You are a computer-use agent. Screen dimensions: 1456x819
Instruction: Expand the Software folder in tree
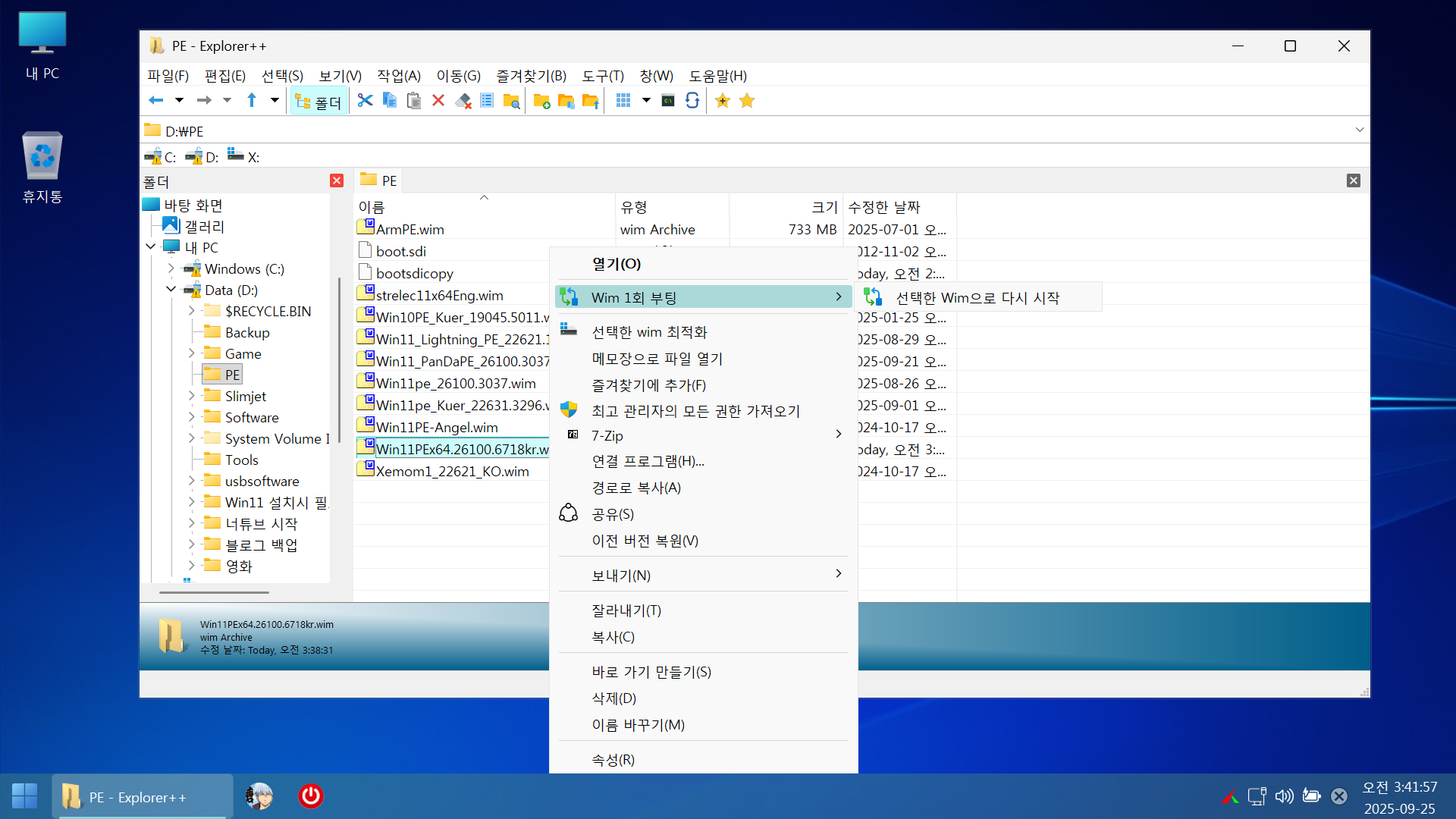tap(191, 417)
